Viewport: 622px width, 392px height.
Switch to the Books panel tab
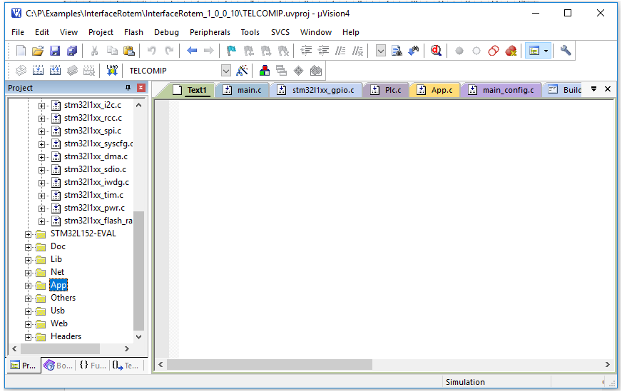[x=58, y=365]
